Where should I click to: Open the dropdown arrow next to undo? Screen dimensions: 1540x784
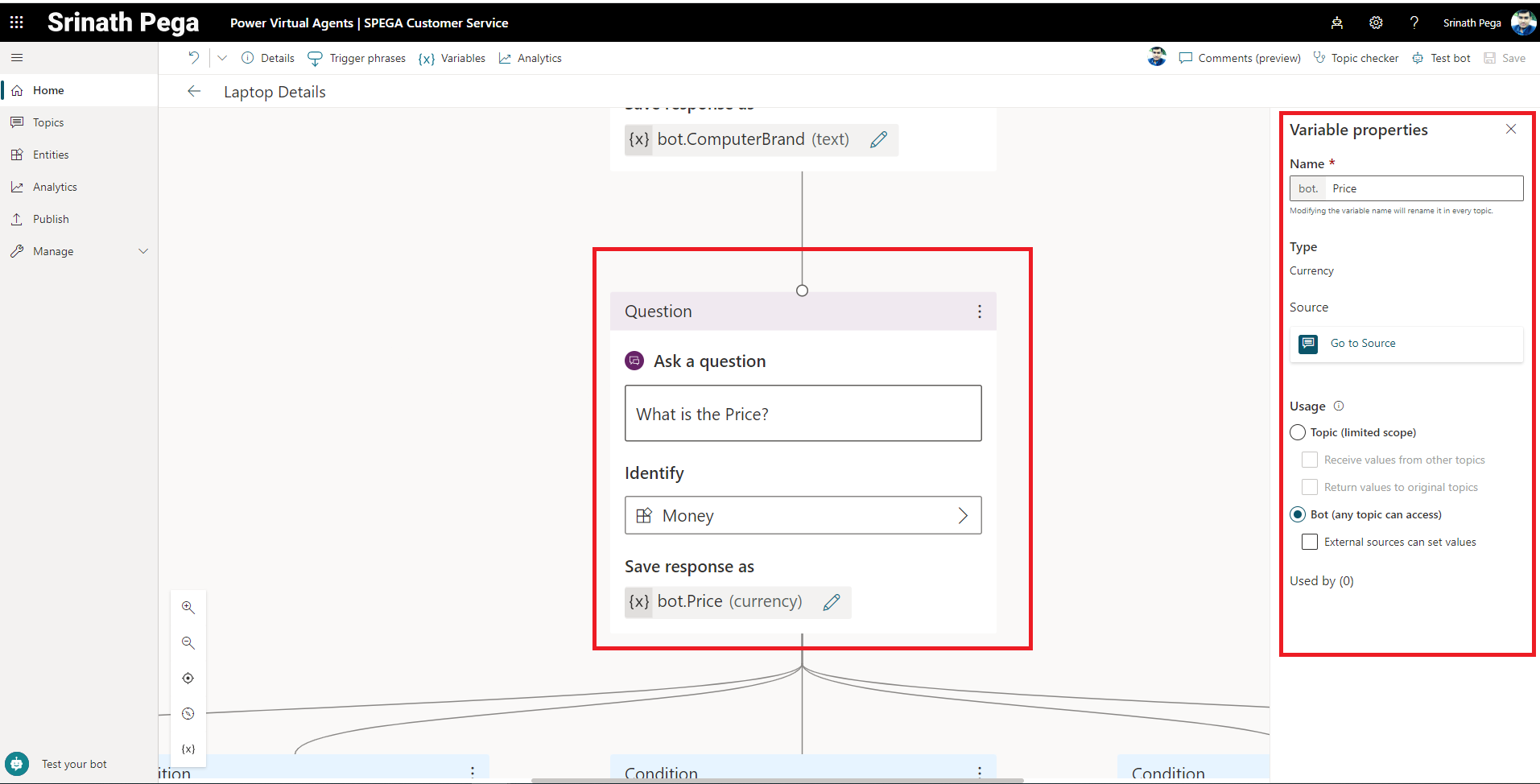click(222, 58)
